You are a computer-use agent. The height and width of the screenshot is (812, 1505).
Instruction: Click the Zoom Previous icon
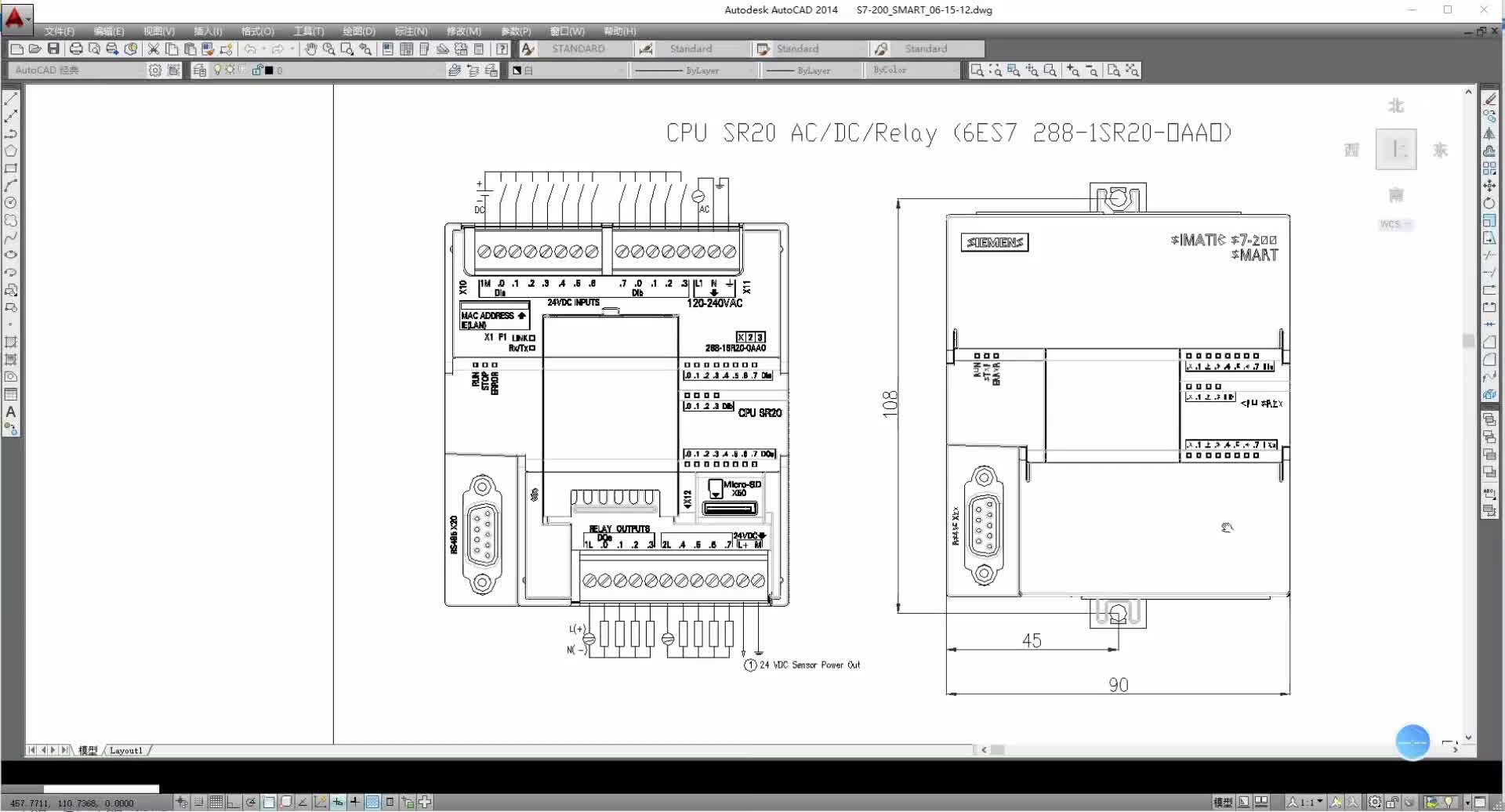[365, 49]
